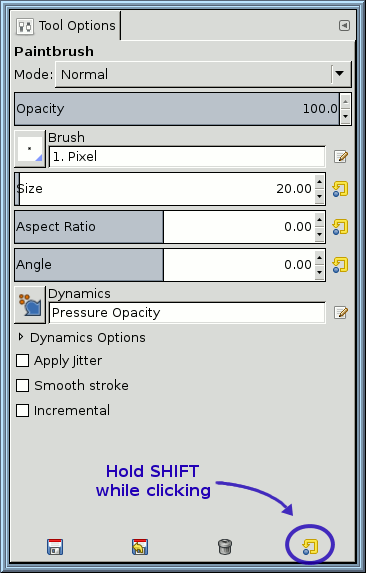The height and width of the screenshot is (573, 366).
Task: Decrease Size with the down arrow
Action: coord(320,197)
